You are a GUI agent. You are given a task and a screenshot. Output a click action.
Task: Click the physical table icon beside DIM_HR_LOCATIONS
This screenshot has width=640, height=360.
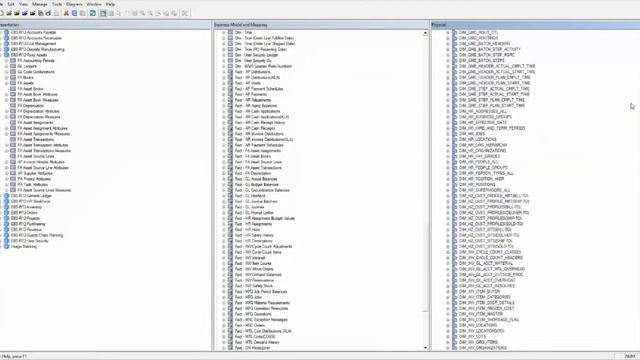(x=455, y=139)
